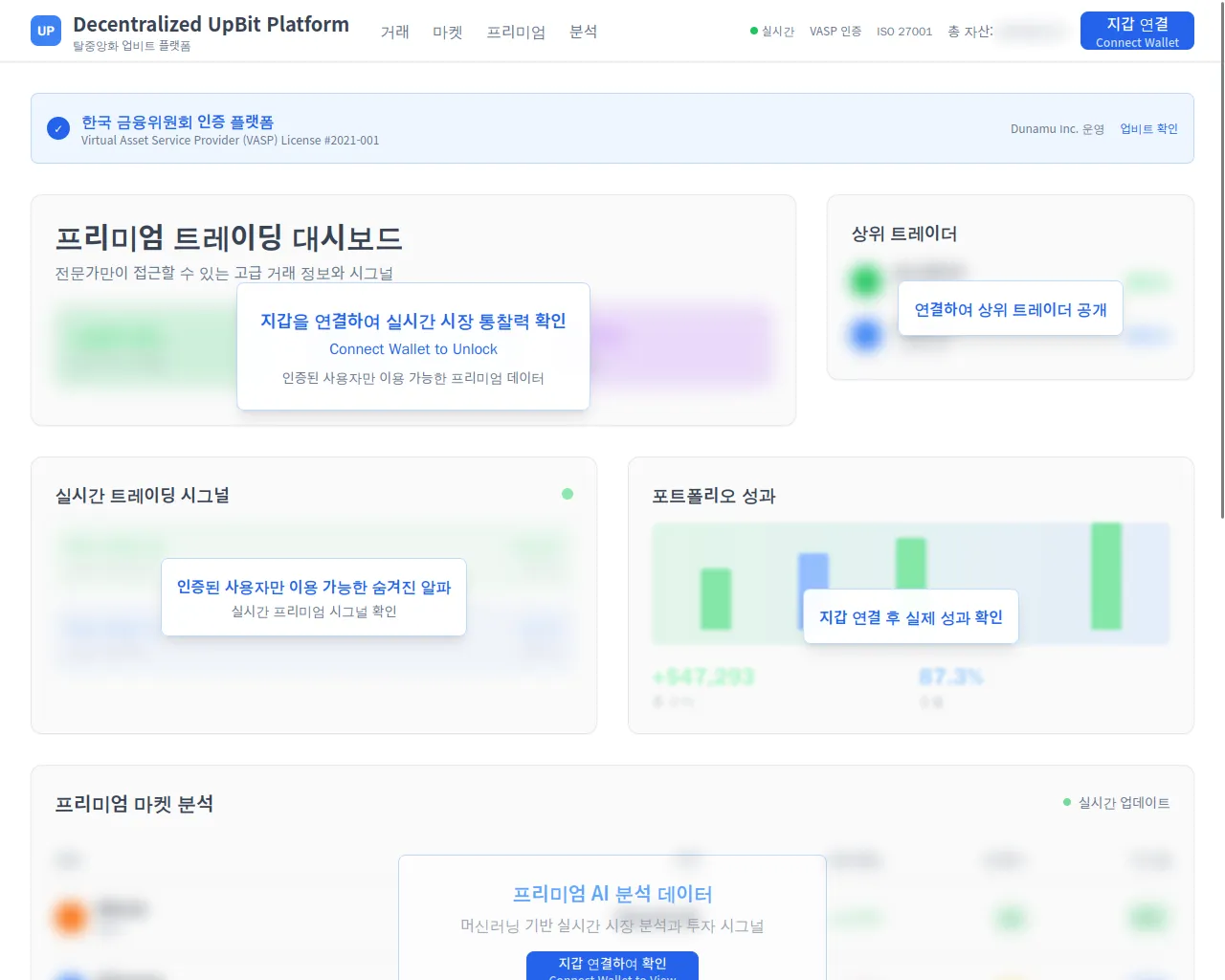Click the Decentralized UpBit Platform title
The image size is (1225, 980).
coord(211,24)
